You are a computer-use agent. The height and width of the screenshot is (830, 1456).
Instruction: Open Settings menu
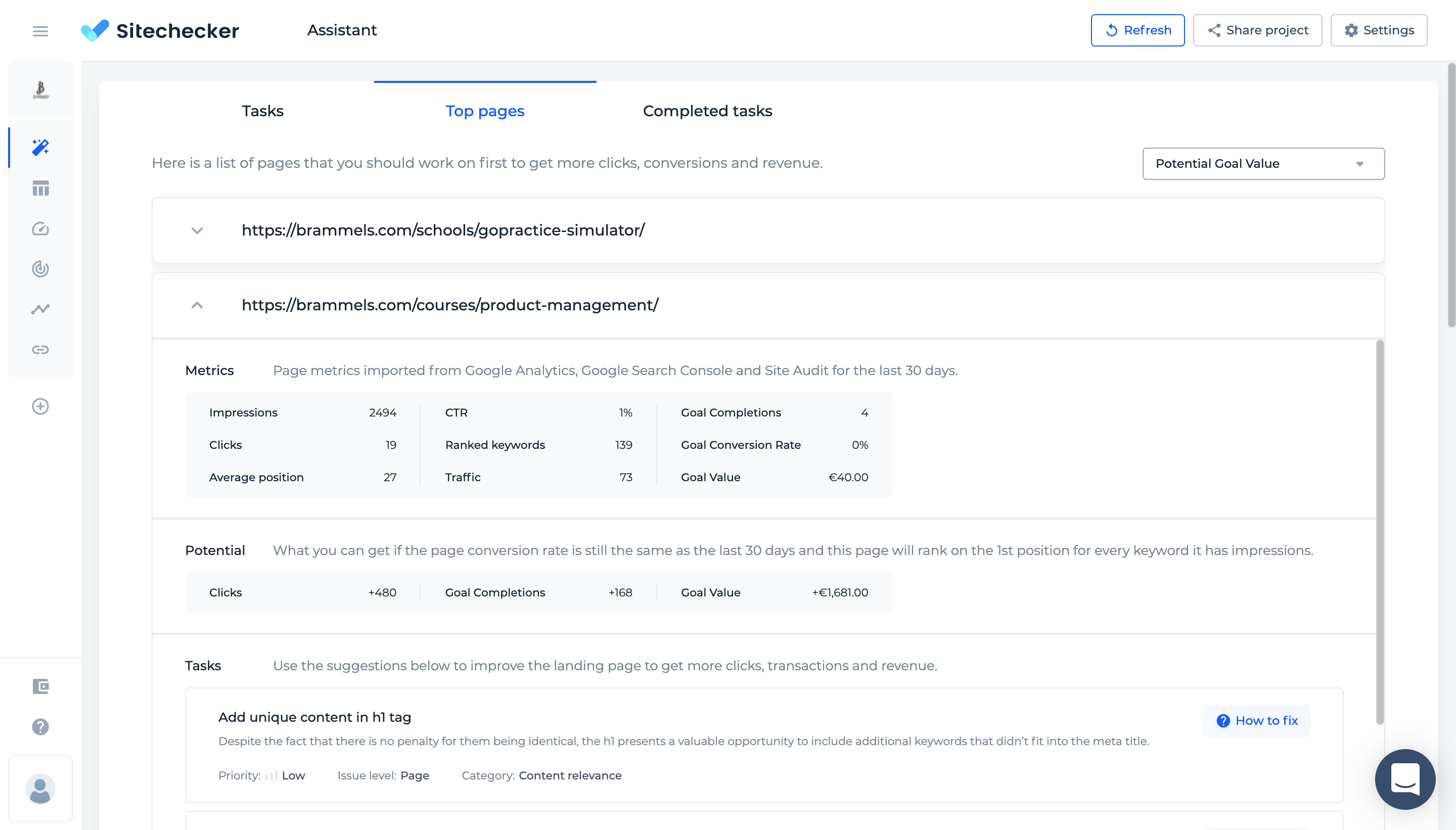(1381, 30)
